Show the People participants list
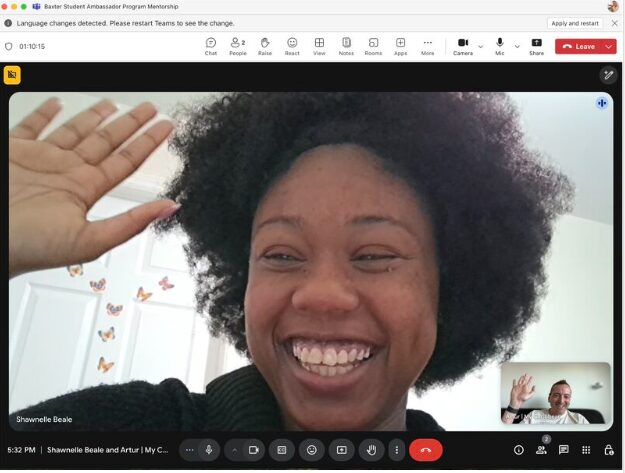The width and height of the screenshot is (625, 473). click(238, 46)
